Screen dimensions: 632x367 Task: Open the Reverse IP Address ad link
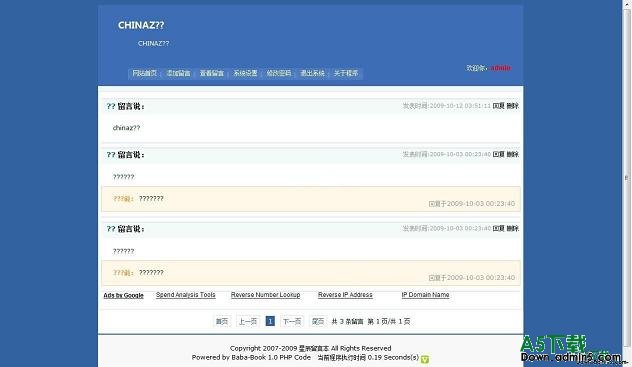345,295
